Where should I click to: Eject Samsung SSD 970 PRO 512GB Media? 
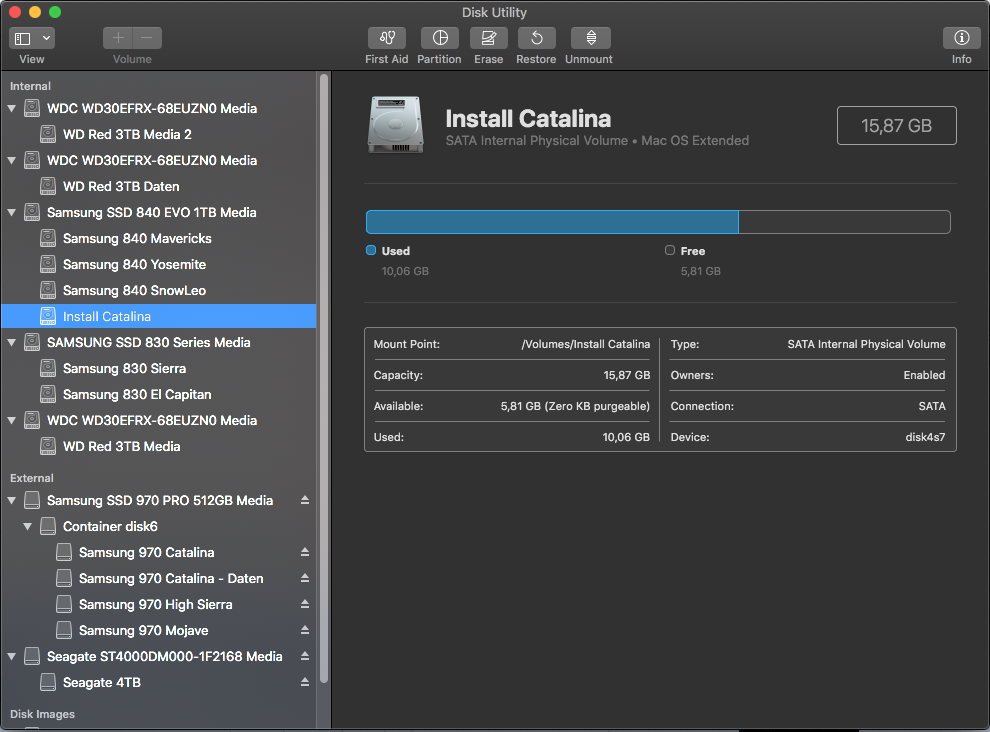[x=305, y=500]
